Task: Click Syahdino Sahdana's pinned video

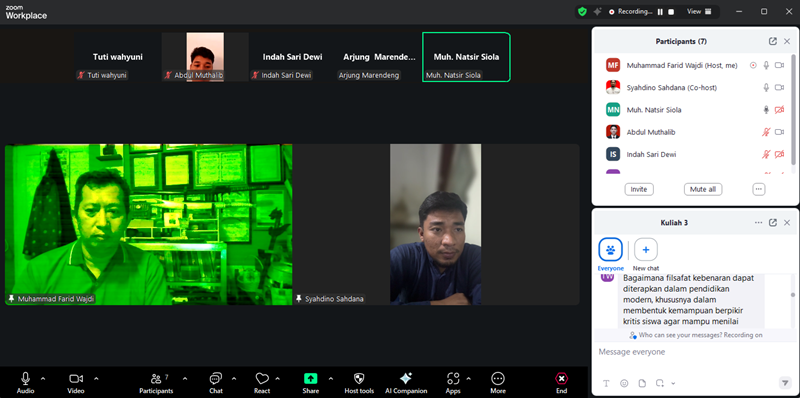Action: point(436,225)
